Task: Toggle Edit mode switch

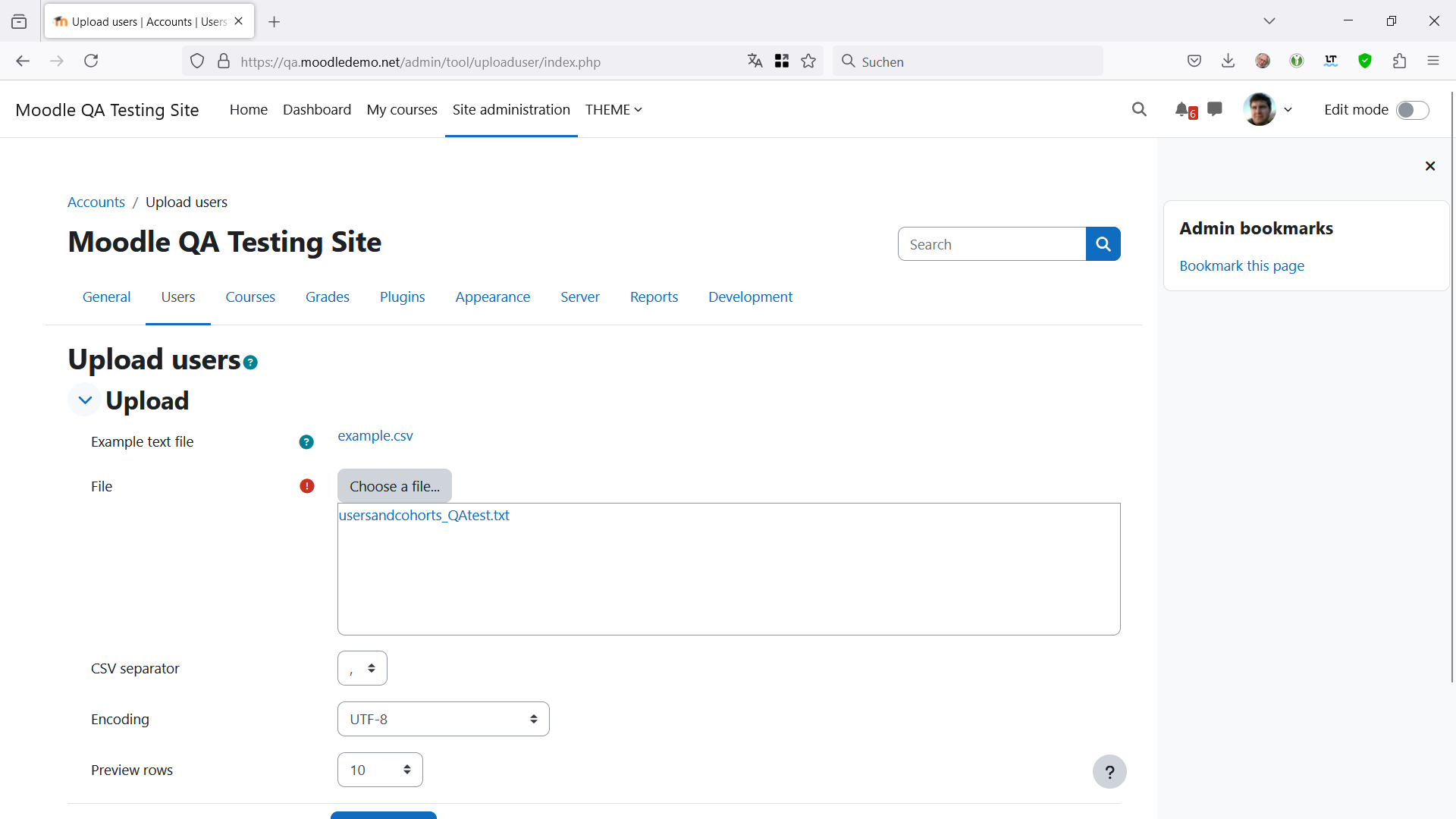Action: 1412,110
